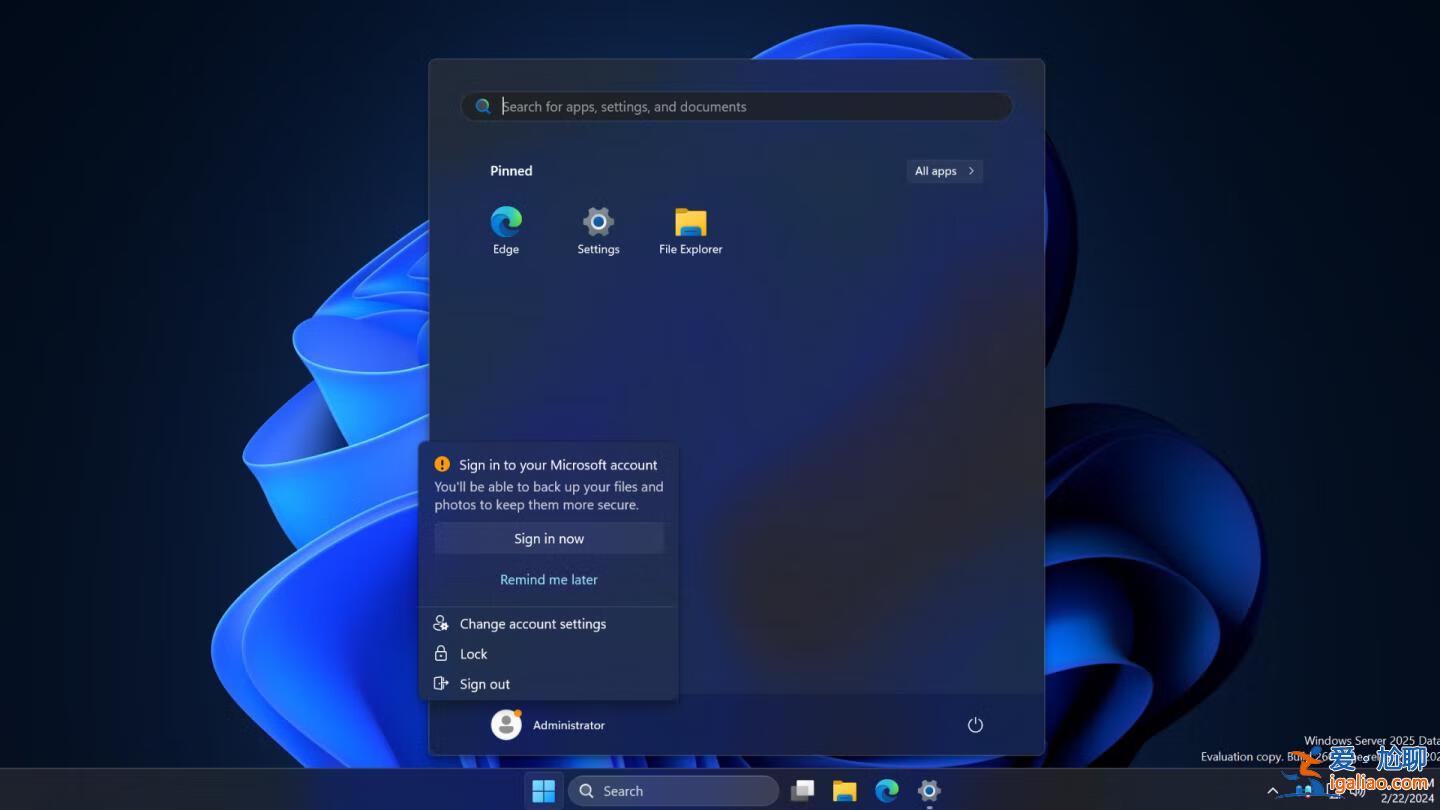Select Lock from the account options

473,654
